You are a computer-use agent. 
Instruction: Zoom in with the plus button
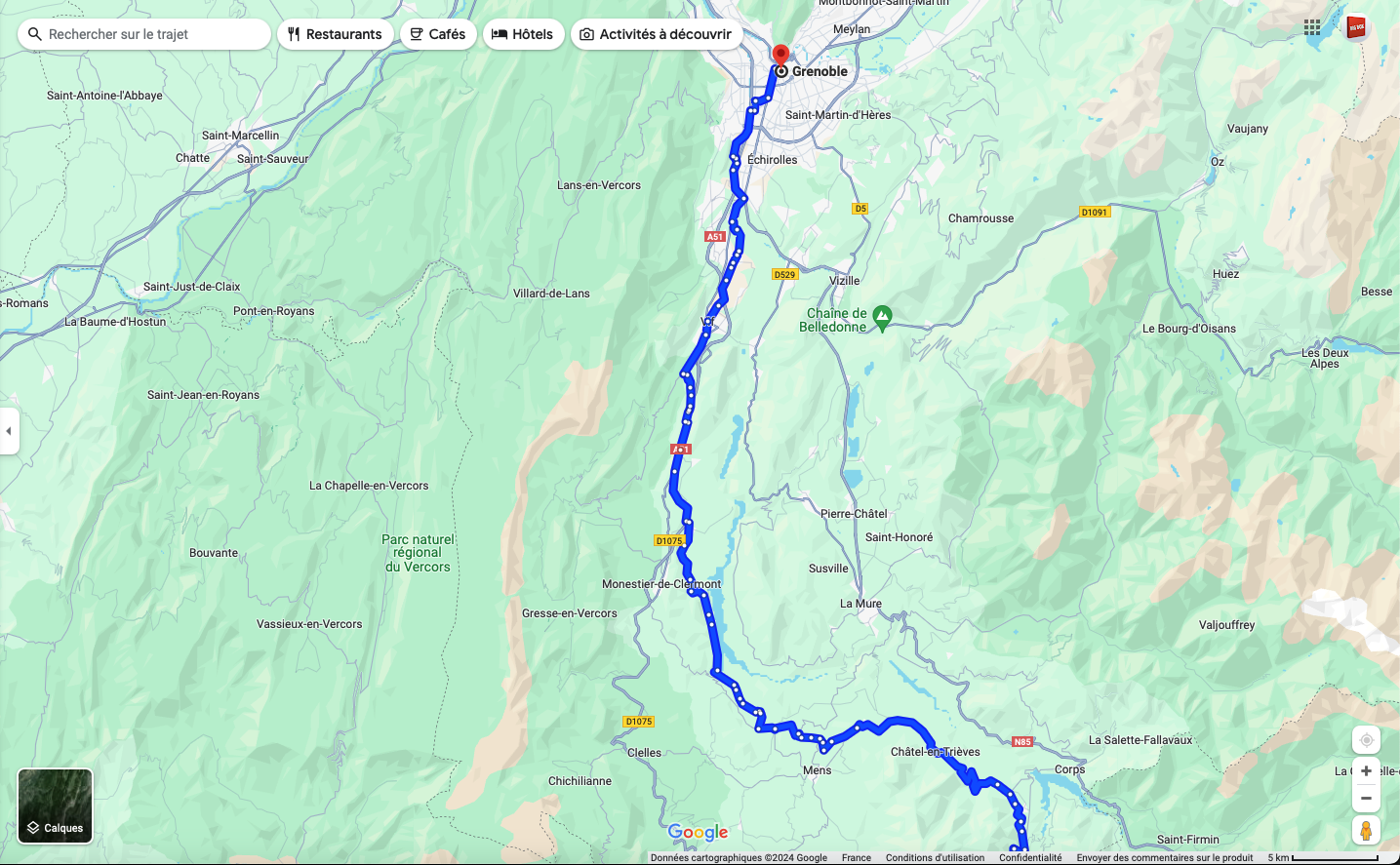pyautogui.click(x=1366, y=770)
